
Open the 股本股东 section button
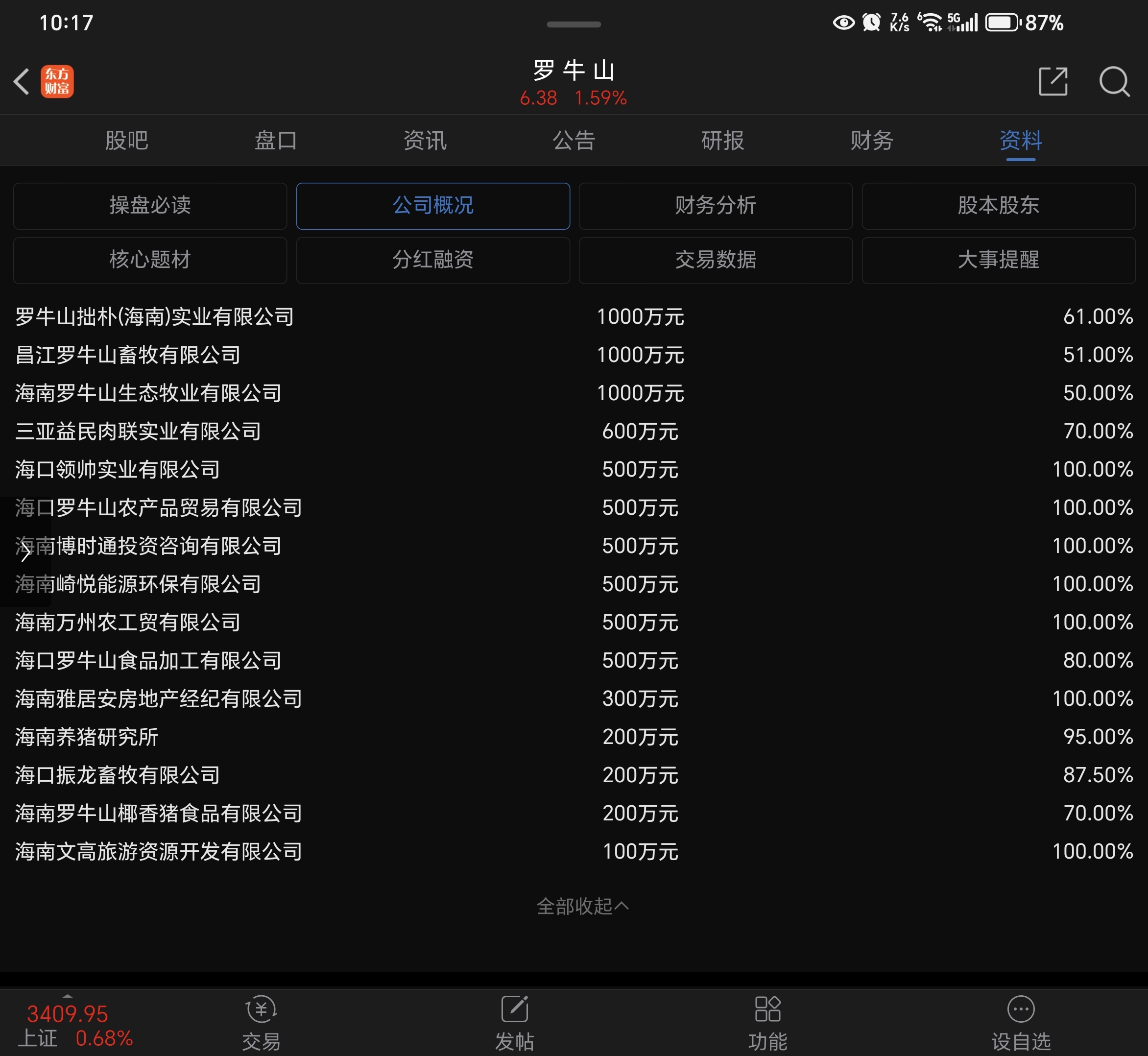pos(998,206)
